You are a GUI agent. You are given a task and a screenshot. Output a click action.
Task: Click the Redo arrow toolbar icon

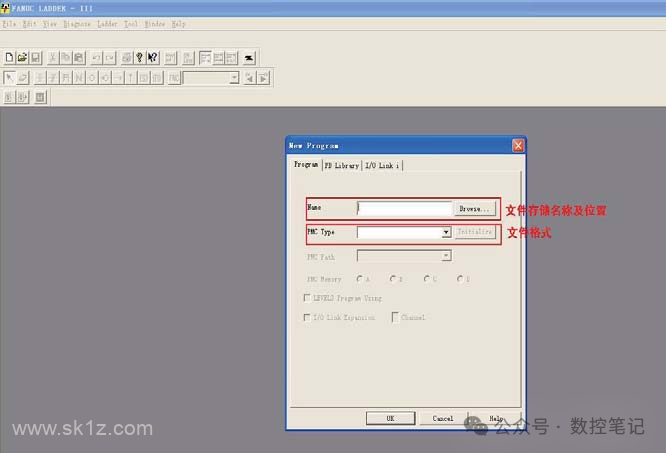click(x=110, y=57)
